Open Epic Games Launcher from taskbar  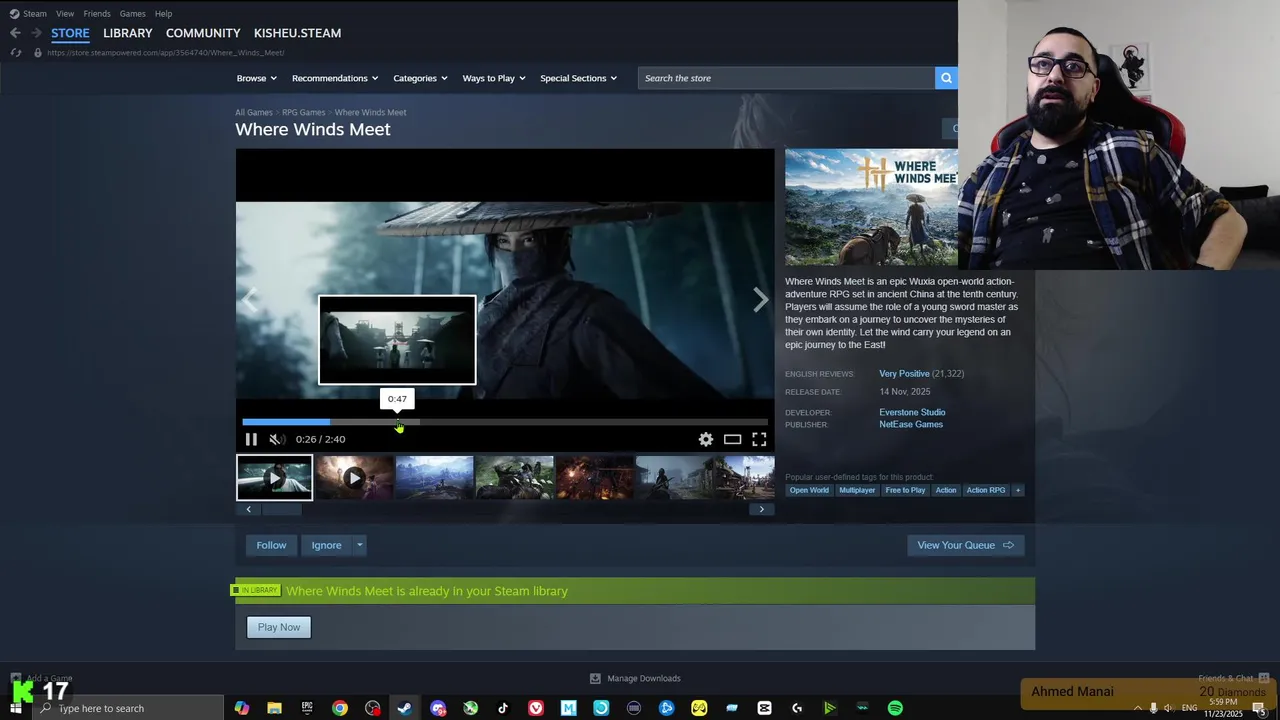click(x=307, y=708)
